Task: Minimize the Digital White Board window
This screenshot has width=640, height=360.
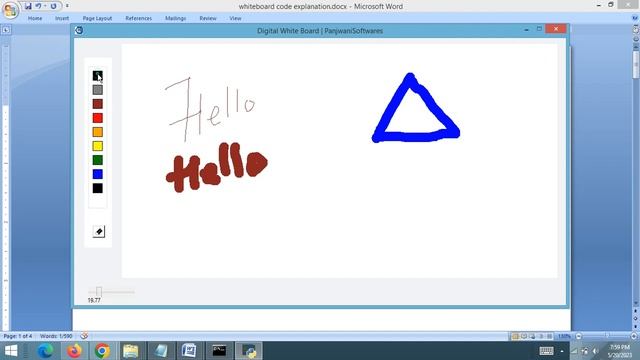Action: [x=527, y=29]
